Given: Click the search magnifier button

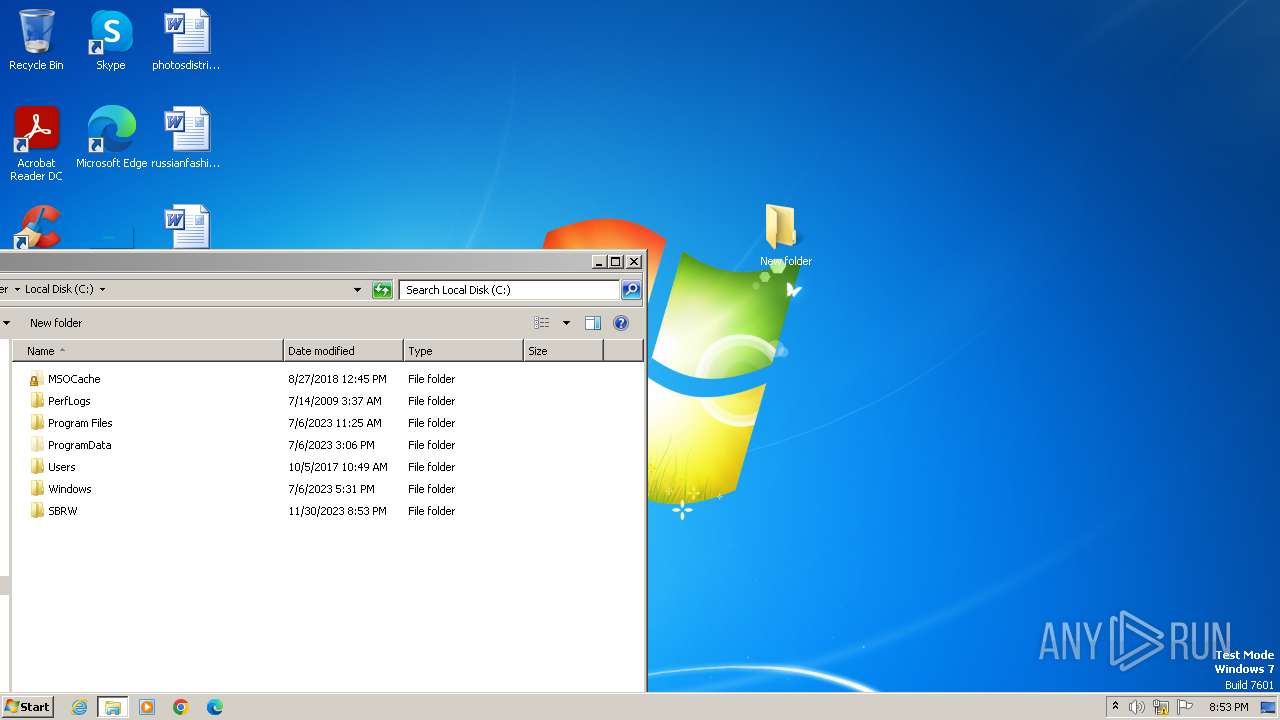Looking at the screenshot, I should (631, 290).
